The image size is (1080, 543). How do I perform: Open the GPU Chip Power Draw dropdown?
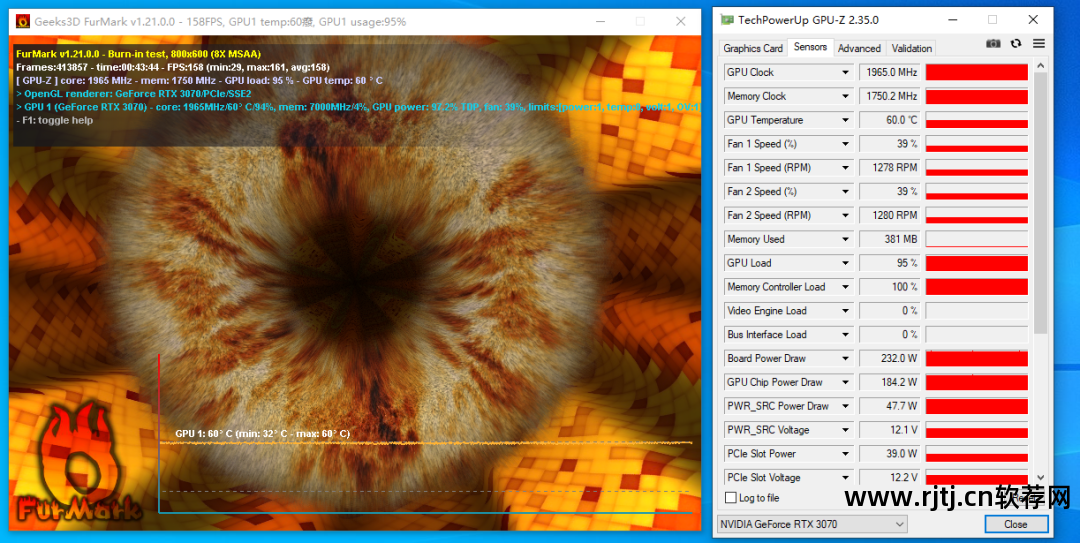(845, 382)
